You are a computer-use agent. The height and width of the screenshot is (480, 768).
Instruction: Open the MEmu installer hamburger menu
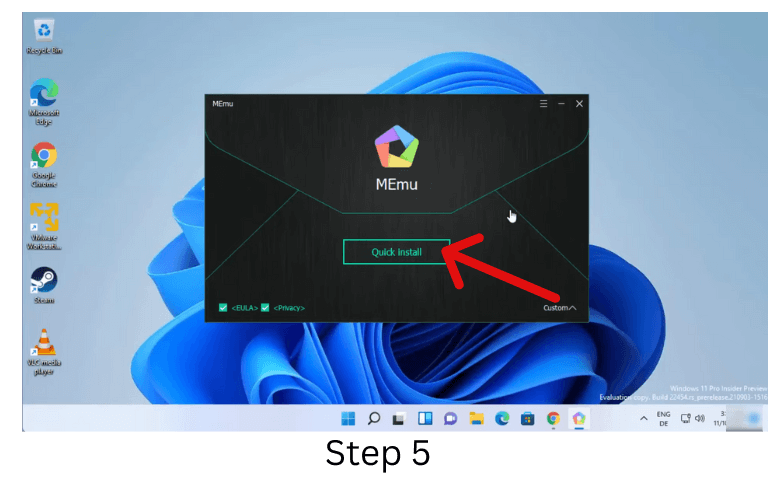tap(543, 104)
